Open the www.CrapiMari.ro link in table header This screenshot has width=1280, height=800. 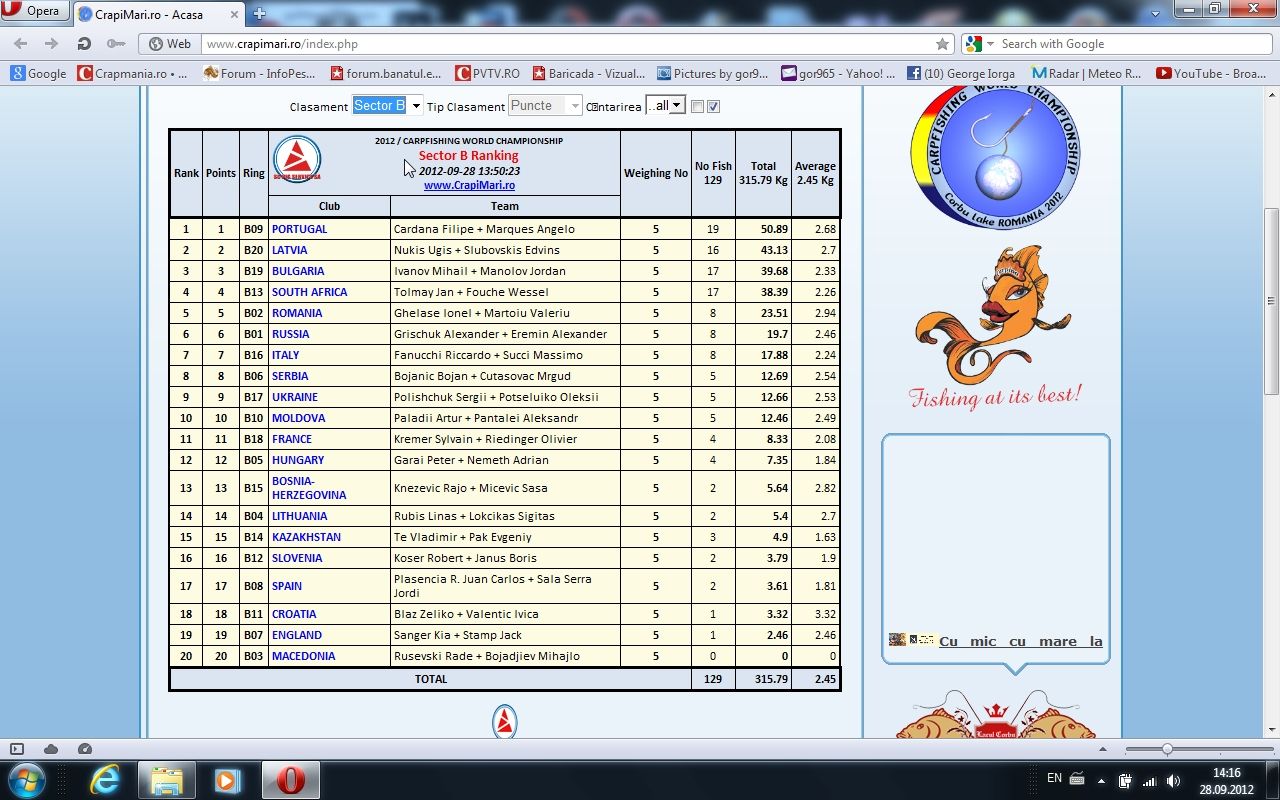[469, 185]
